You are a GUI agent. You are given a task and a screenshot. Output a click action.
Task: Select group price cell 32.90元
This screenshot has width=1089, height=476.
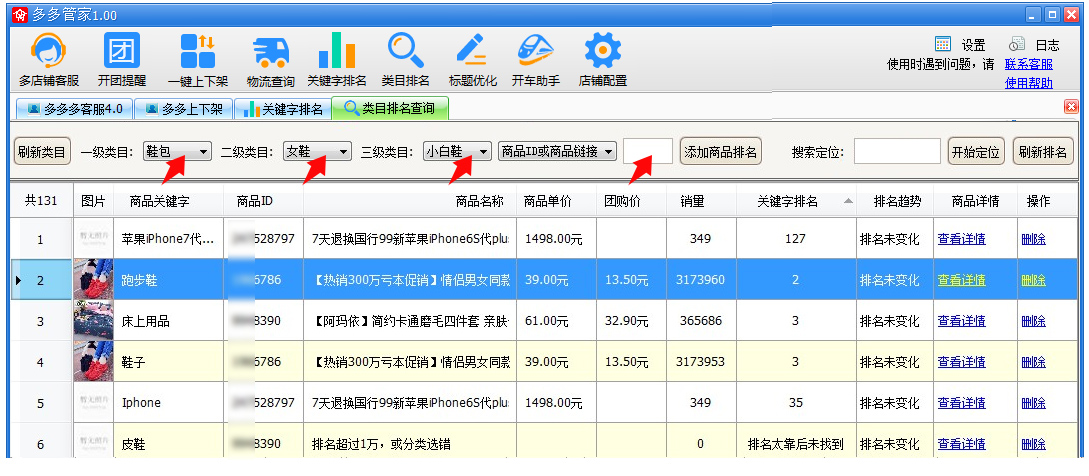(x=631, y=321)
